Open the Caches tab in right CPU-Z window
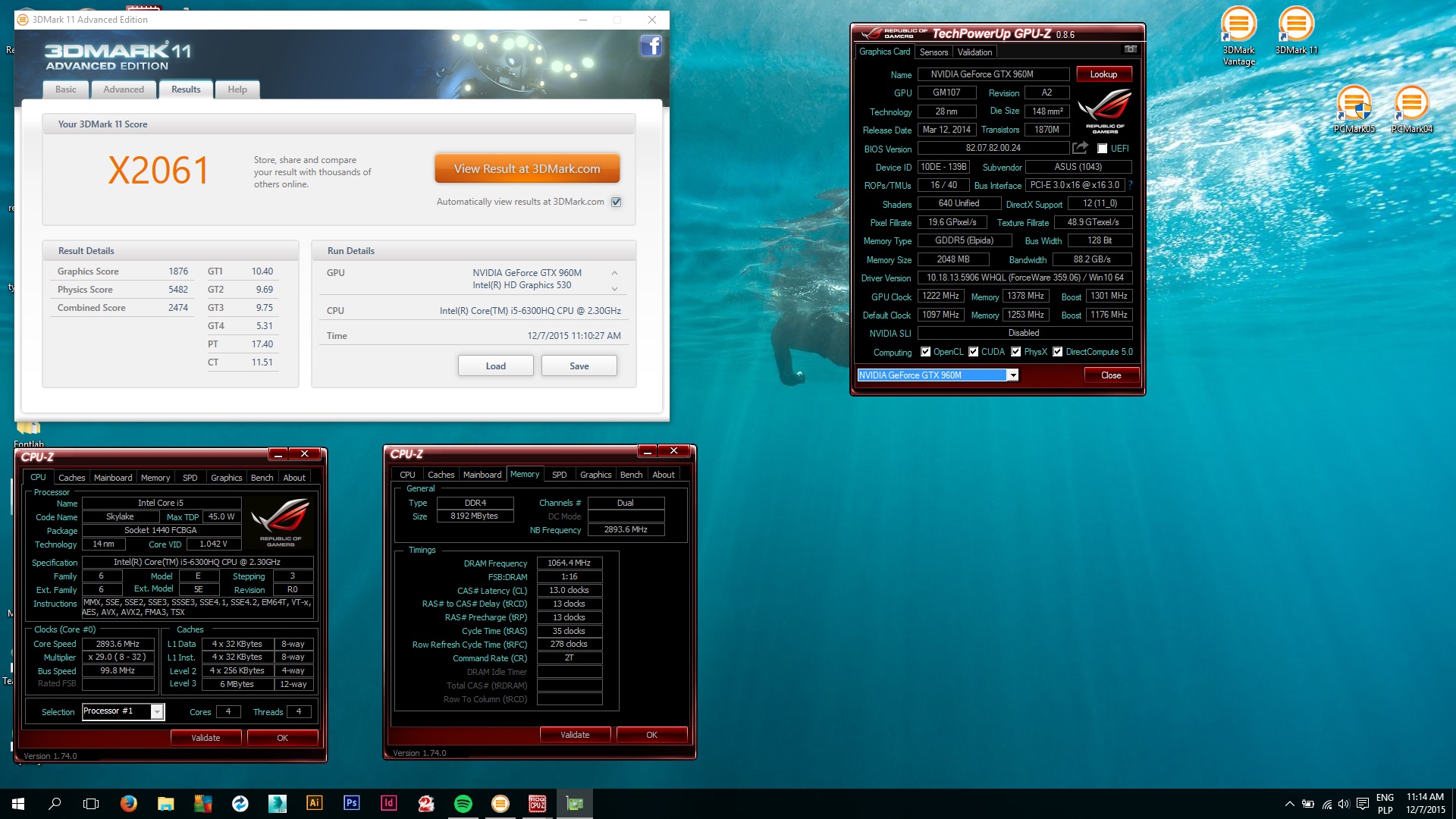 [441, 475]
